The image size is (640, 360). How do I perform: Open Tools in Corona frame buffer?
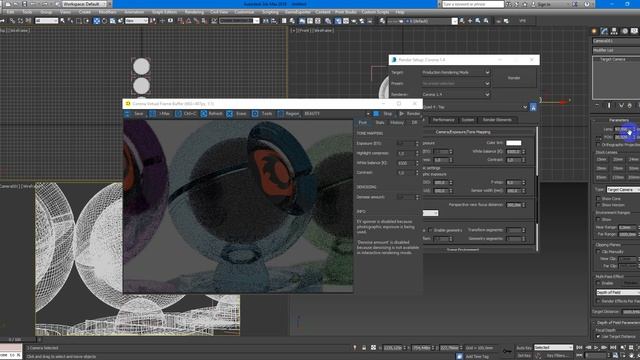point(262,114)
